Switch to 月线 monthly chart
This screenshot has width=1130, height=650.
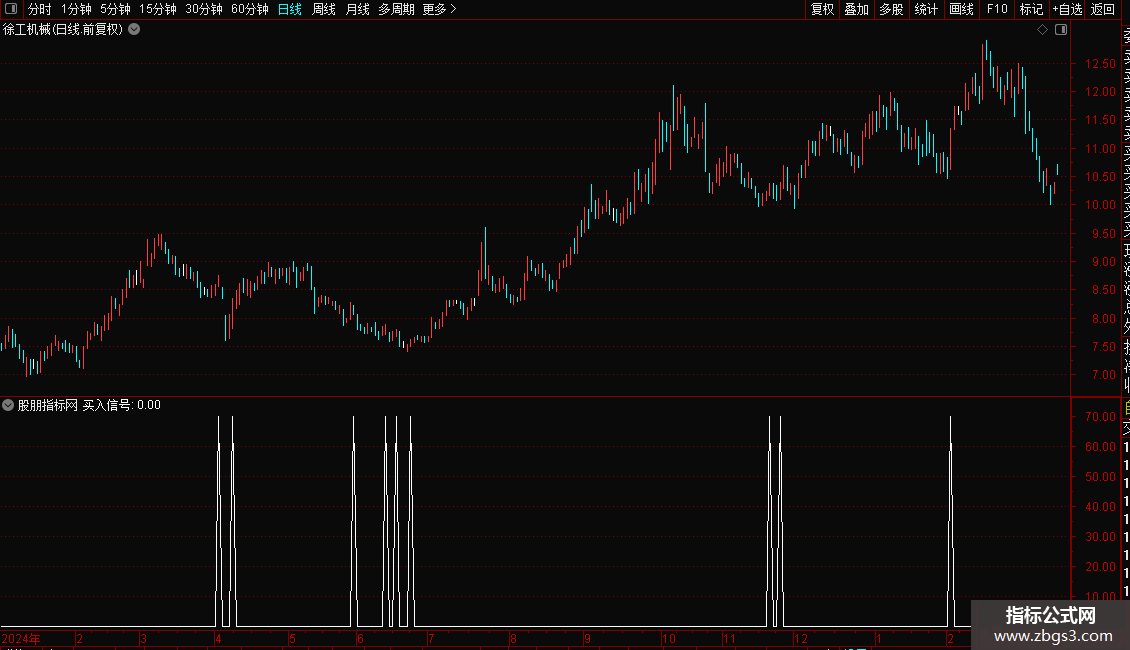click(x=357, y=9)
